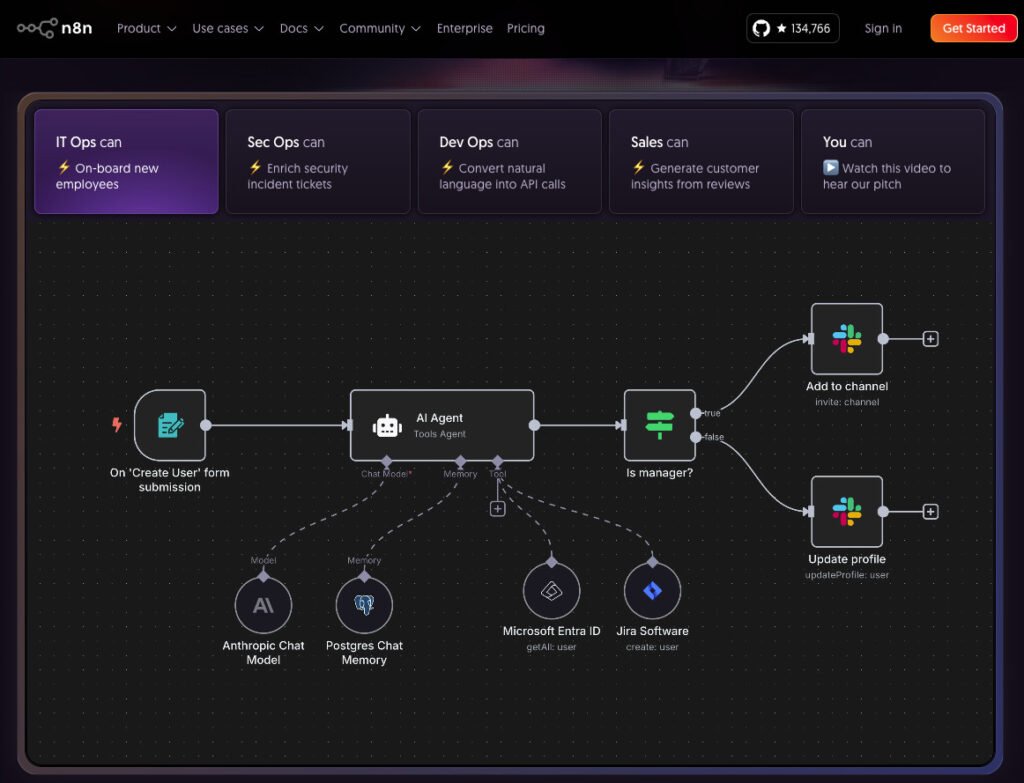Open the Community dropdown menu
The image size is (1024, 783).
(379, 28)
